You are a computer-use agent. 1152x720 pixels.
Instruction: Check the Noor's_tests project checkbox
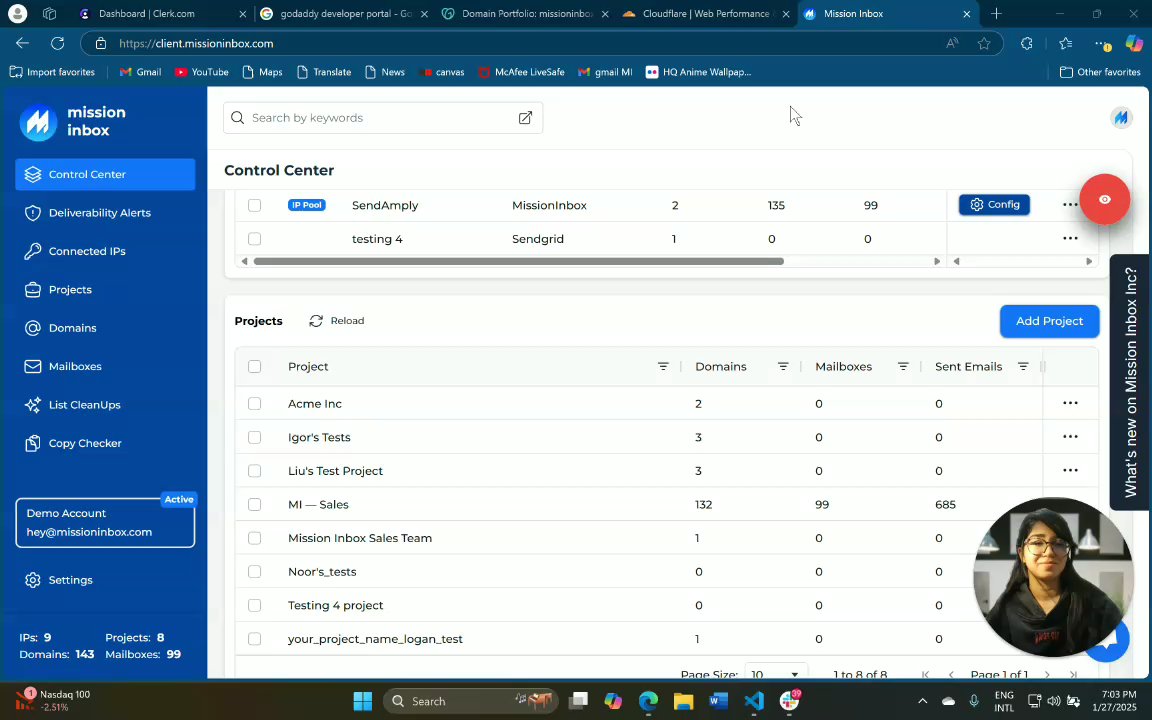[x=254, y=572]
